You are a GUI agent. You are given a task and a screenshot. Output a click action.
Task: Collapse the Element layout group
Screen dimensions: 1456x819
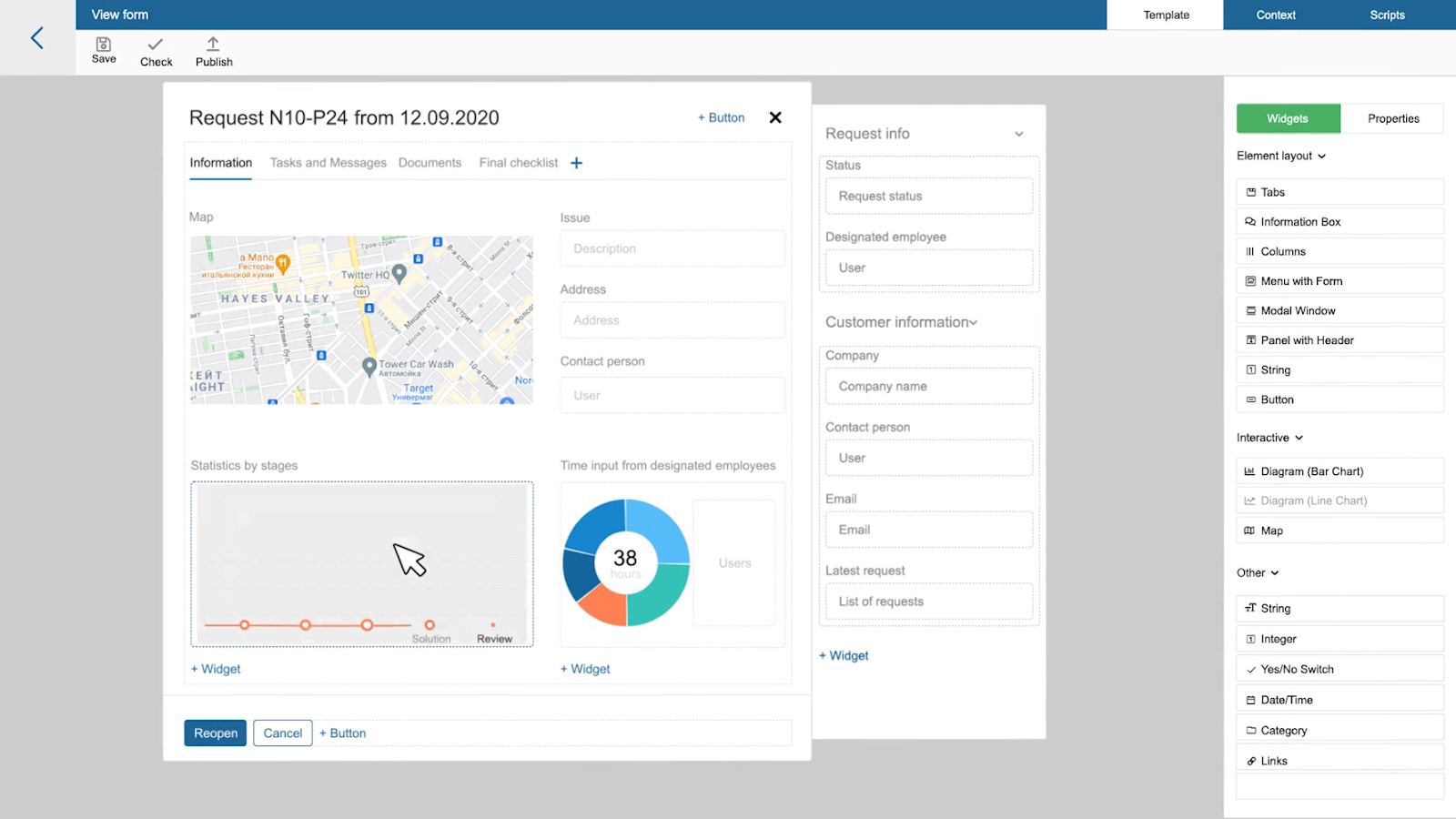point(1321,157)
